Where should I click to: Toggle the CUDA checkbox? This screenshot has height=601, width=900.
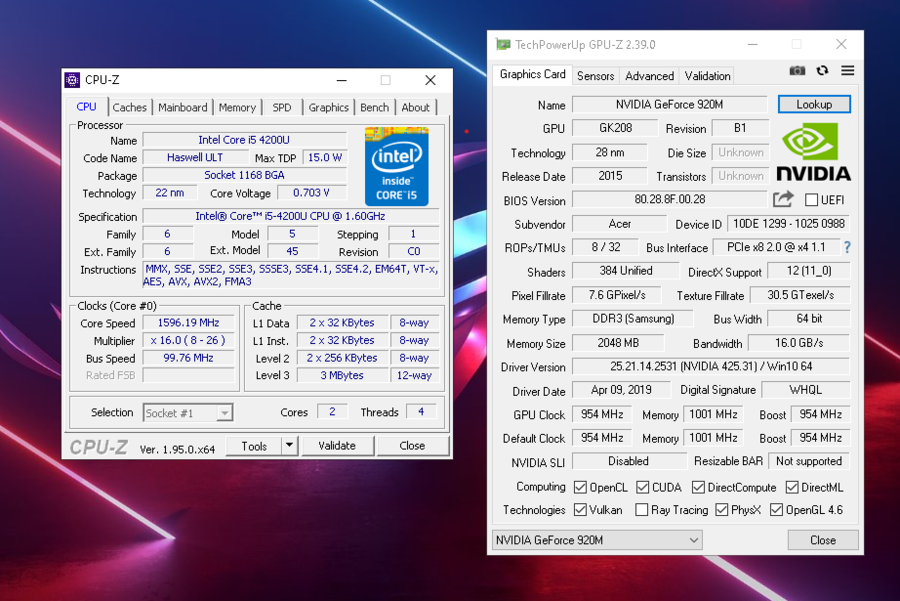pos(641,487)
